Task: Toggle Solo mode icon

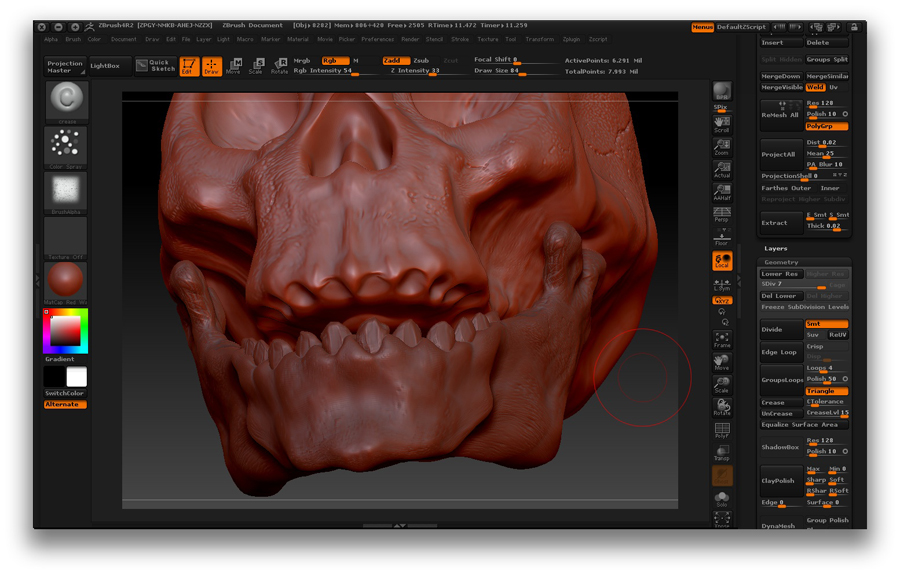Action: pos(721,498)
